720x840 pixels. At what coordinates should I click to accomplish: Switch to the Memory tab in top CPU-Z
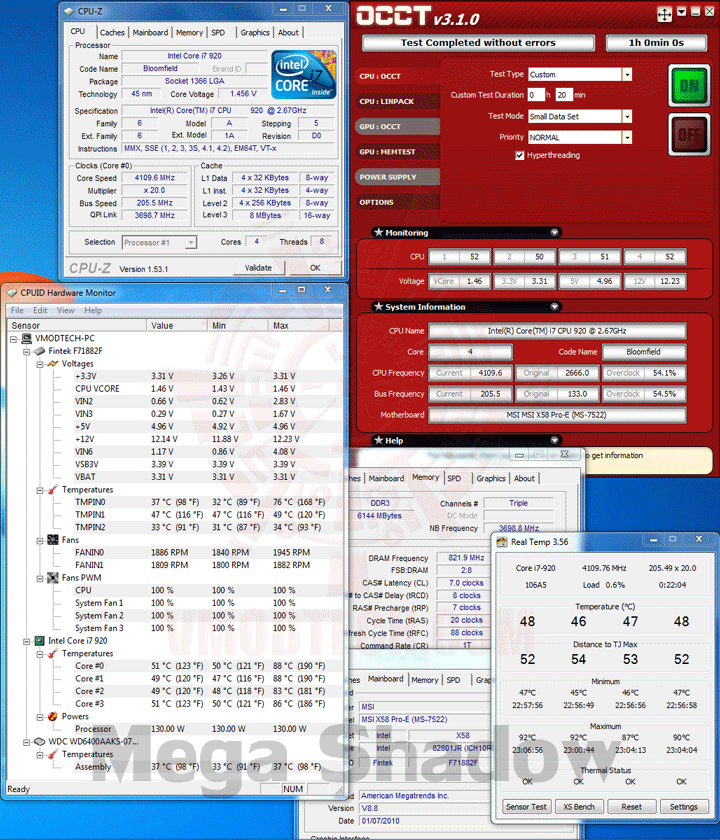coord(190,33)
